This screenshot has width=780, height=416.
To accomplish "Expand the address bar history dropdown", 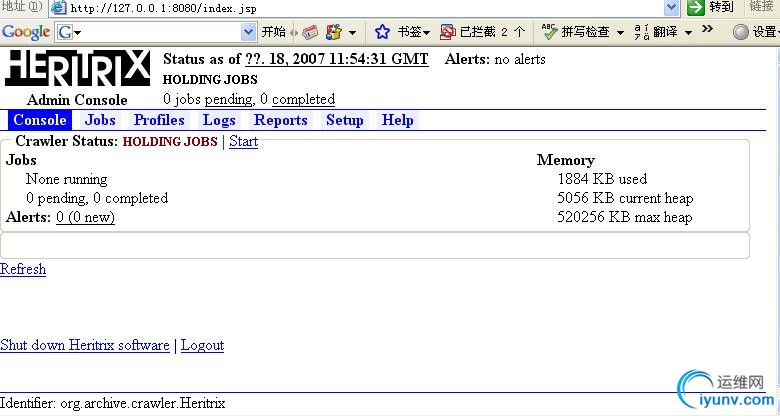I will [671, 7].
